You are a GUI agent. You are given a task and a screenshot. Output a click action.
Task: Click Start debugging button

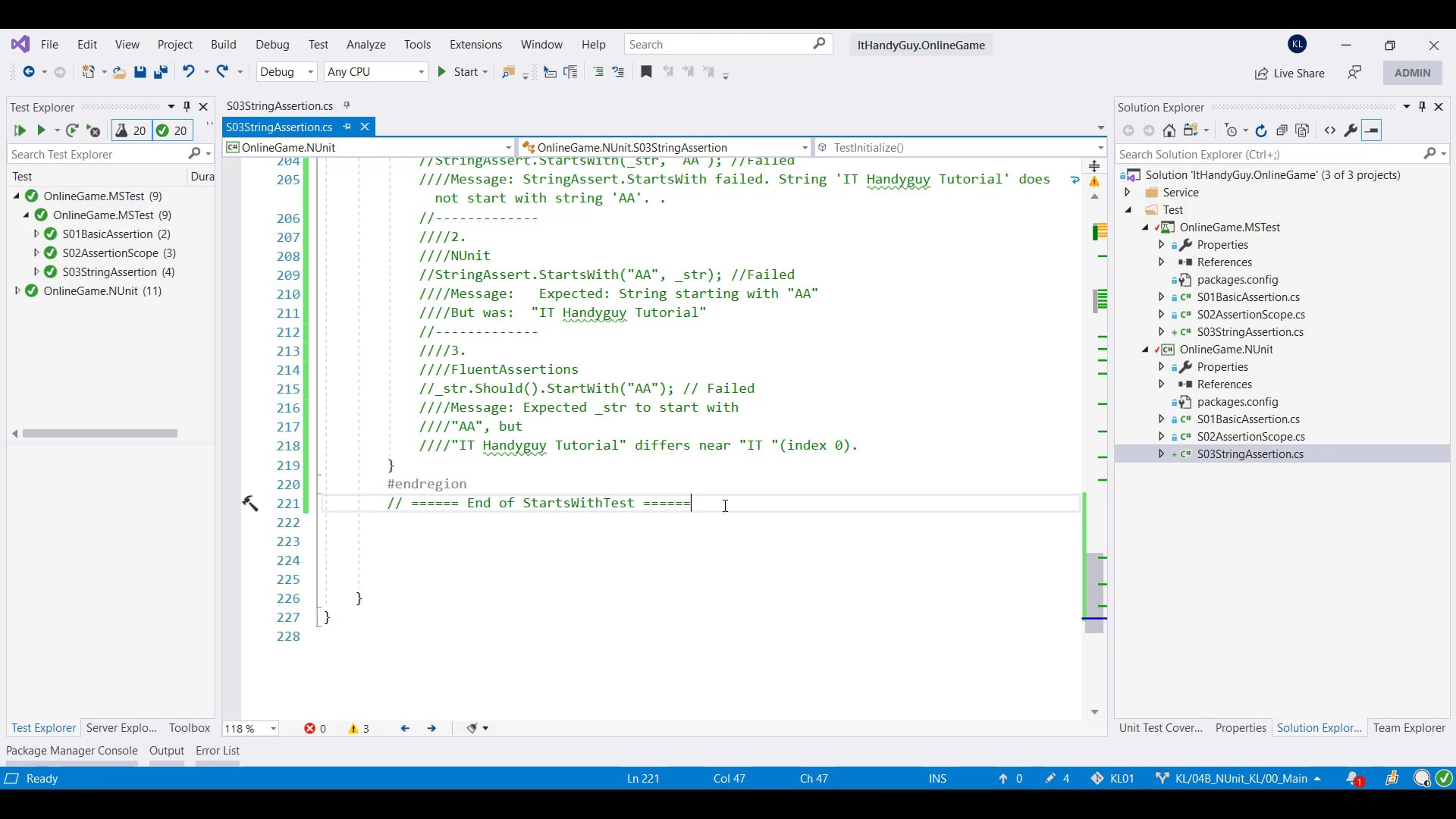[x=459, y=71]
